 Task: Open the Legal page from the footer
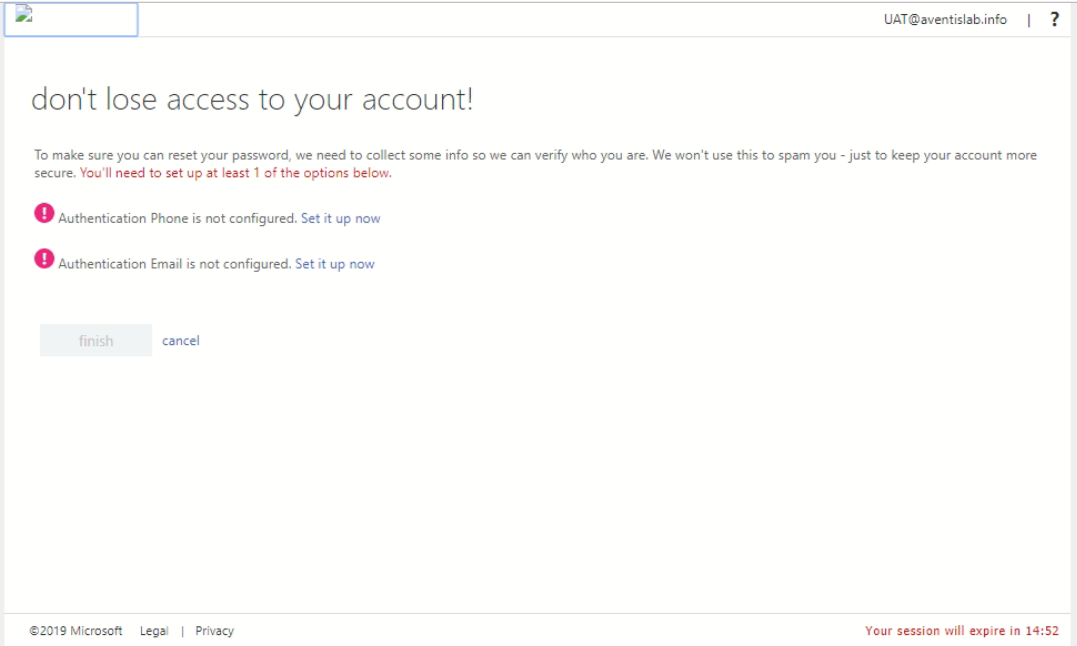(153, 630)
